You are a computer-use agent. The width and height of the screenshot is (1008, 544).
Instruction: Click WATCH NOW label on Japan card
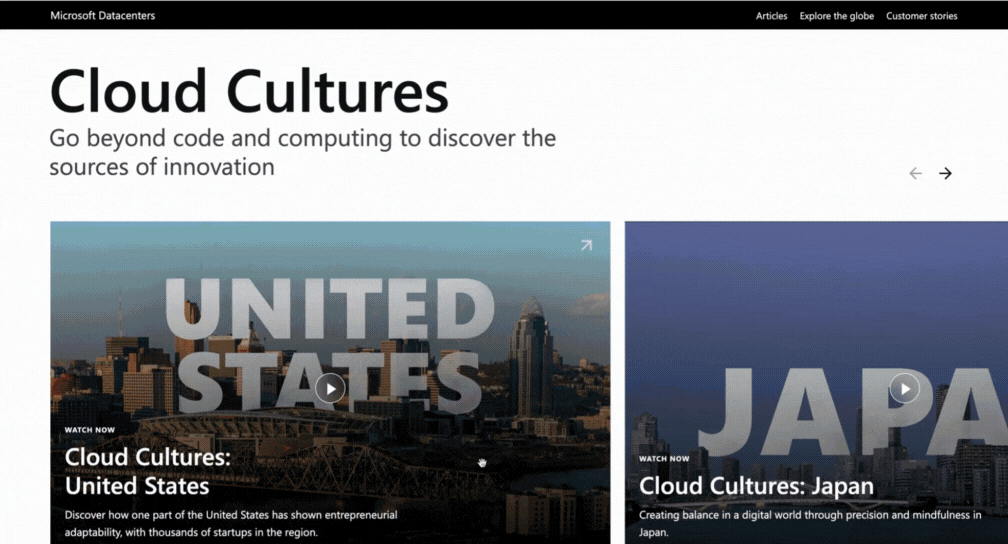pyautogui.click(x=664, y=459)
